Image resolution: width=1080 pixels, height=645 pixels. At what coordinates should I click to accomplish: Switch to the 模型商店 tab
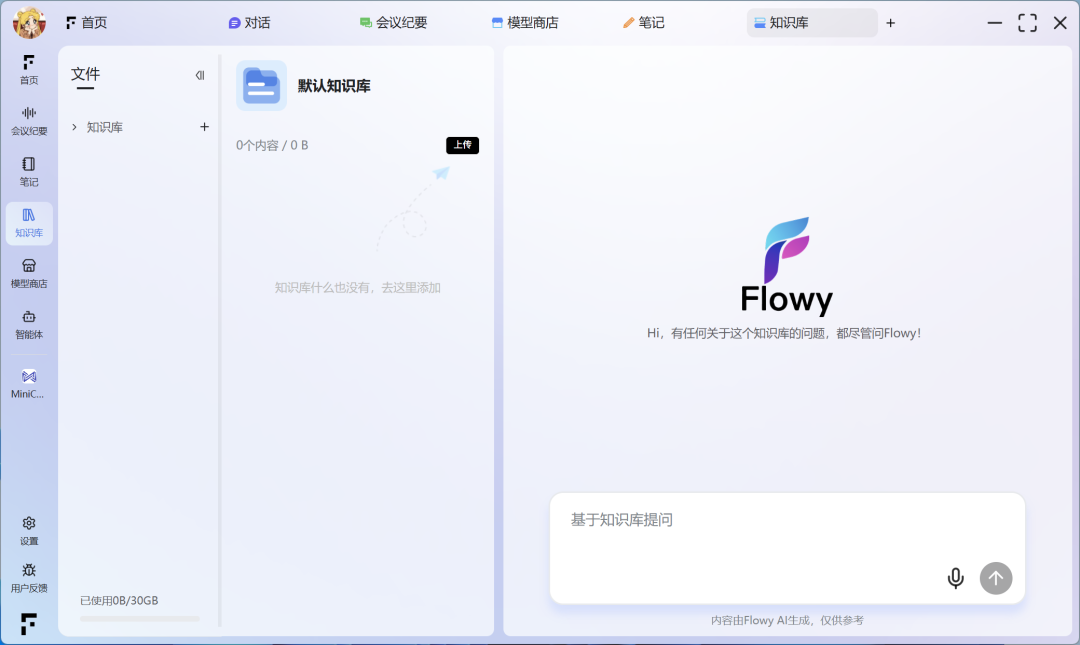pos(525,22)
